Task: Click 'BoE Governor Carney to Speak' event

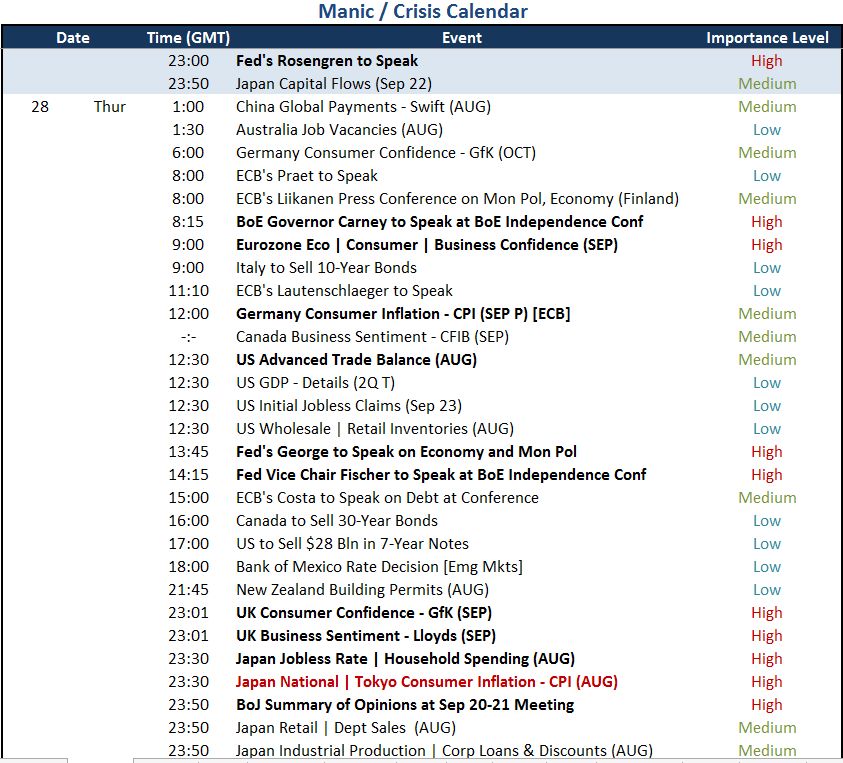Action: pyautogui.click(x=439, y=222)
